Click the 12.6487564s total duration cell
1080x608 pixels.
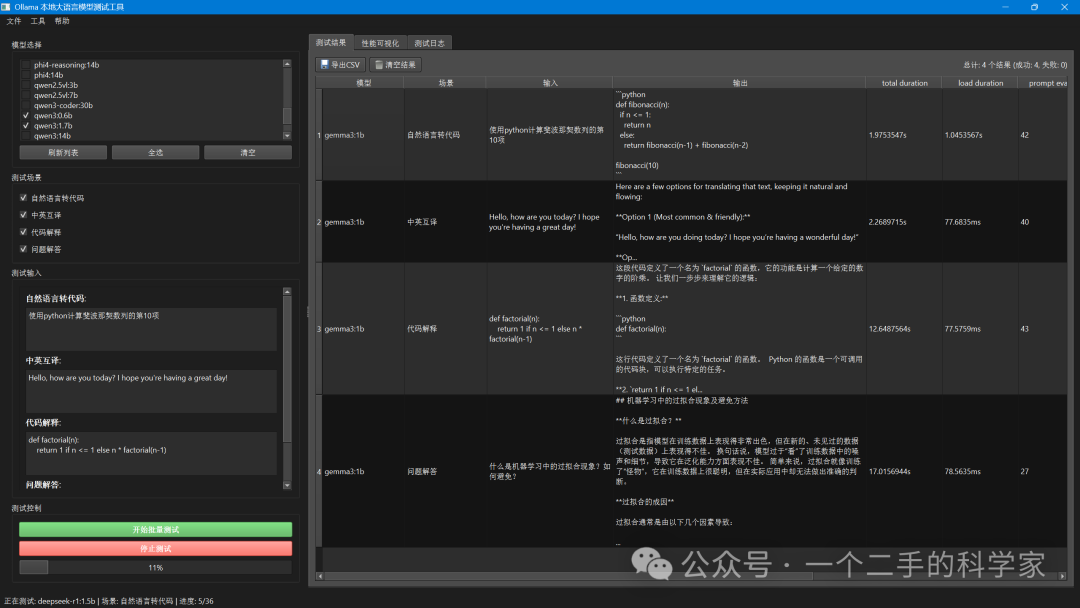[904, 328]
